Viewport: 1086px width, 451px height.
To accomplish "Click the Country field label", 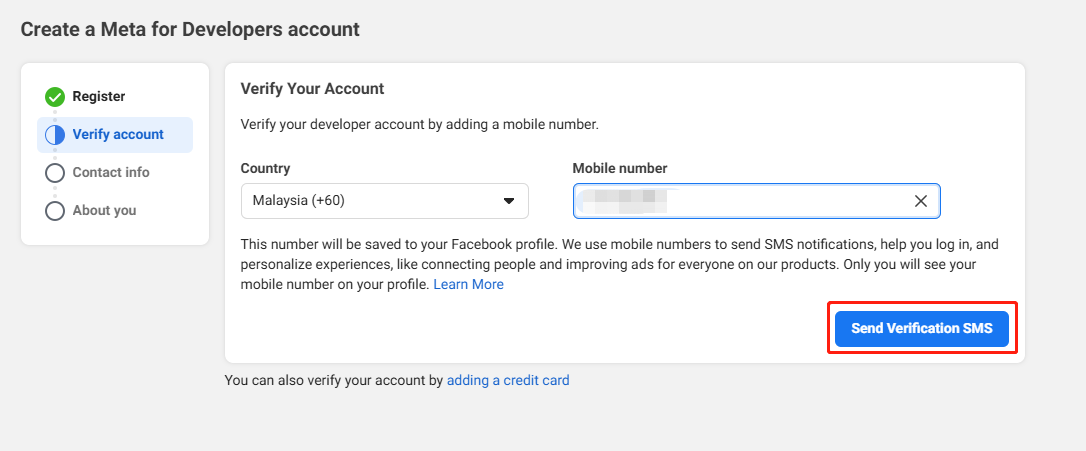I will point(265,169).
